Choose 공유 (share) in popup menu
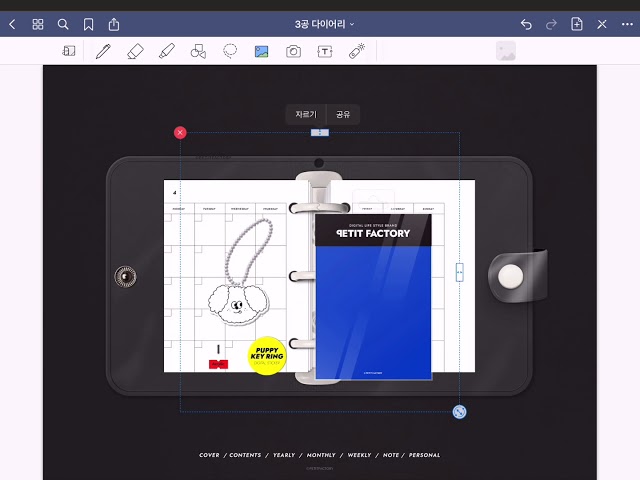 coord(343,114)
